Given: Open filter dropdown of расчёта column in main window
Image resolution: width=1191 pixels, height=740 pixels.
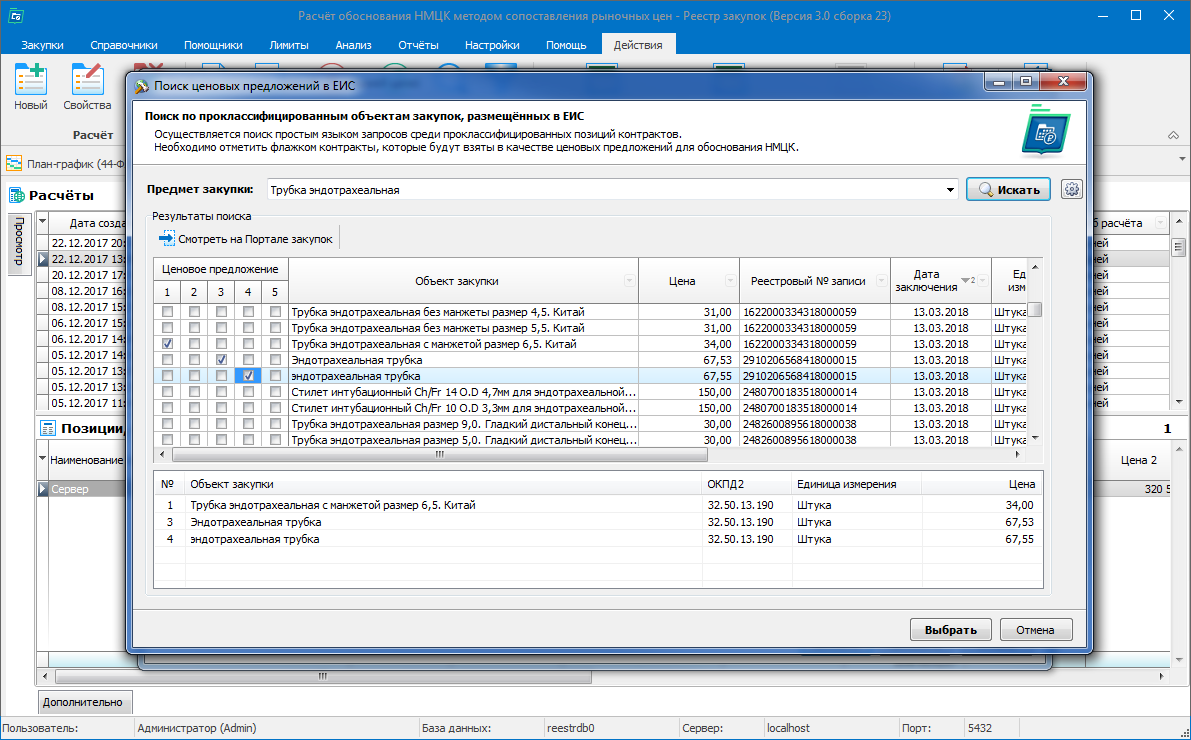Looking at the screenshot, I should click(1160, 223).
